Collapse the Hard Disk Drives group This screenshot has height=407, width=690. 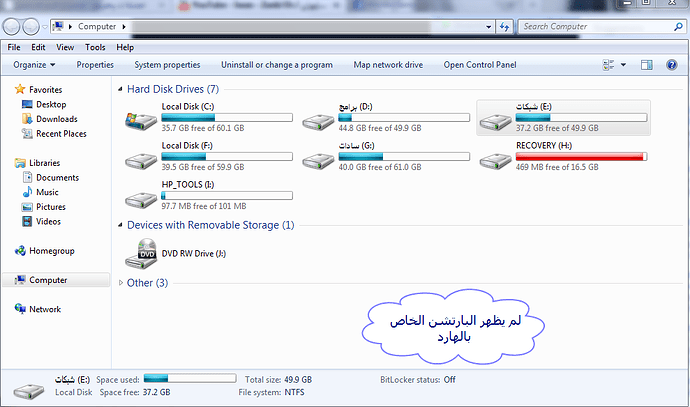(x=120, y=89)
